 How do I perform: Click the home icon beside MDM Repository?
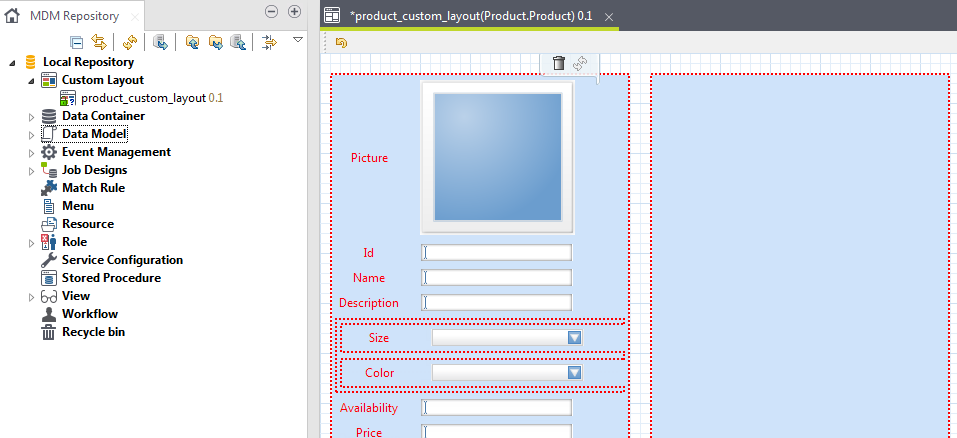[13, 16]
